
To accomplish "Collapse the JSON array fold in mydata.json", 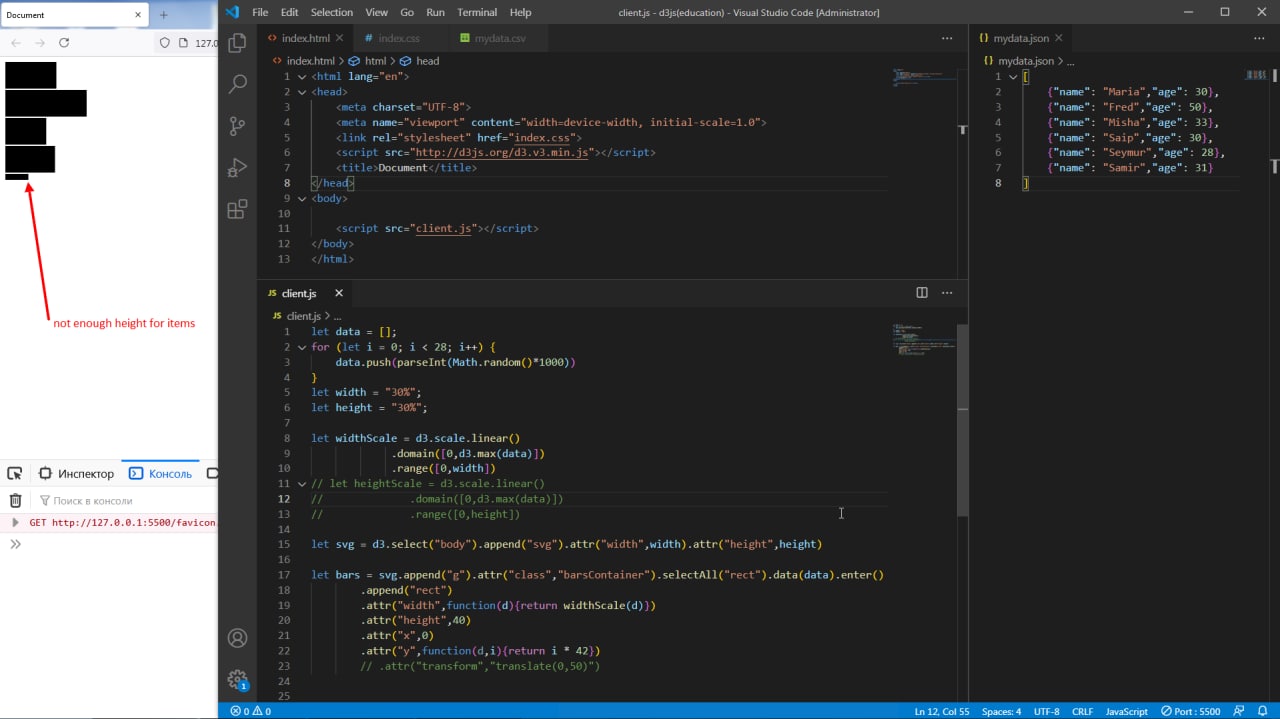I will 1012,77.
